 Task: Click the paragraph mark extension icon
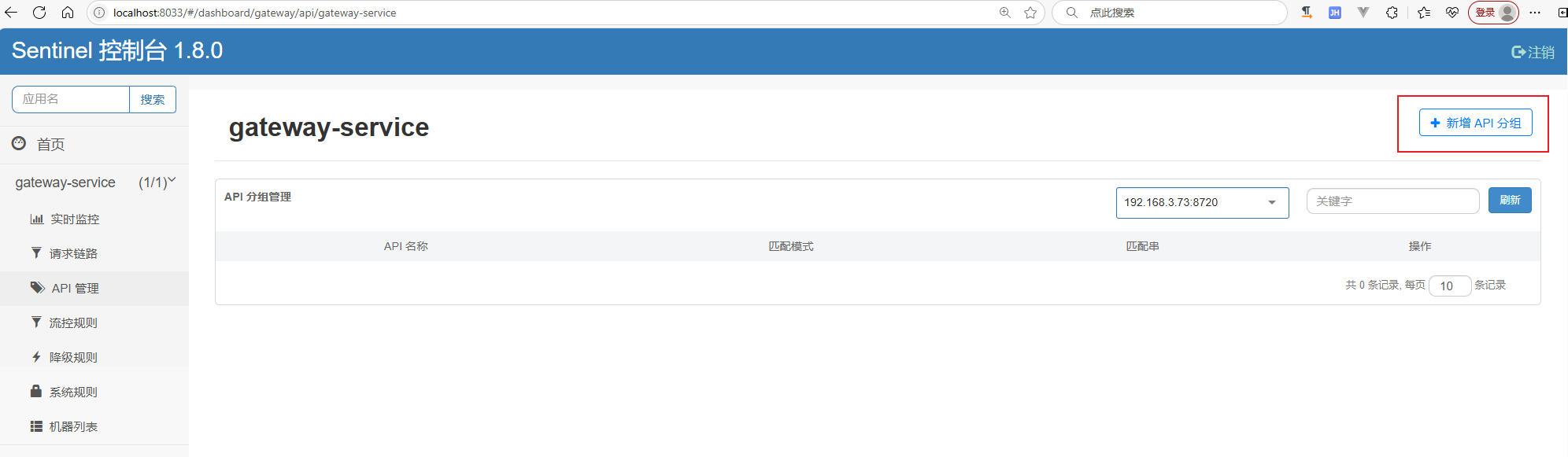pos(1307,13)
